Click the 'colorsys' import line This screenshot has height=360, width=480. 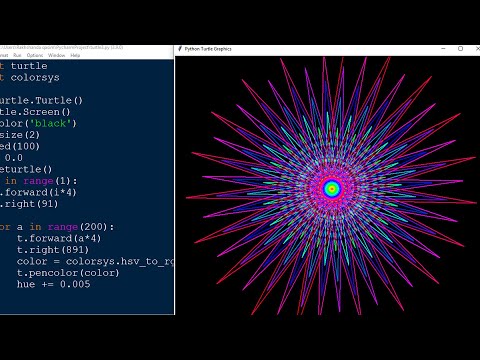[30, 78]
